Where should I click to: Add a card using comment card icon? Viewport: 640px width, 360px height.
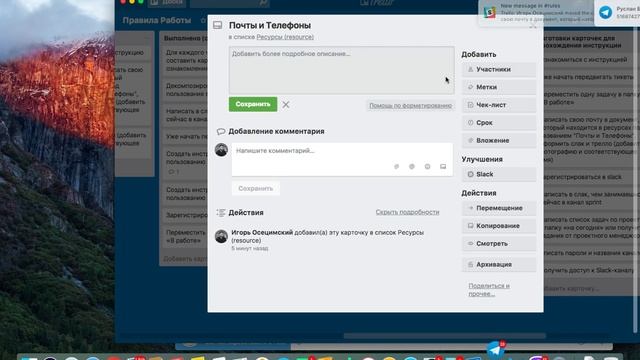443,167
